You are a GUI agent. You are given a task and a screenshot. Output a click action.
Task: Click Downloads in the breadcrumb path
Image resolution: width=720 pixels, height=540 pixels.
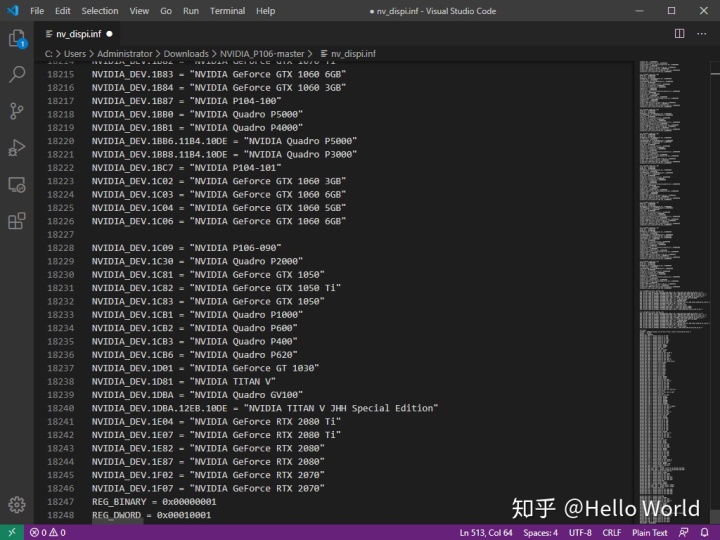[186, 54]
